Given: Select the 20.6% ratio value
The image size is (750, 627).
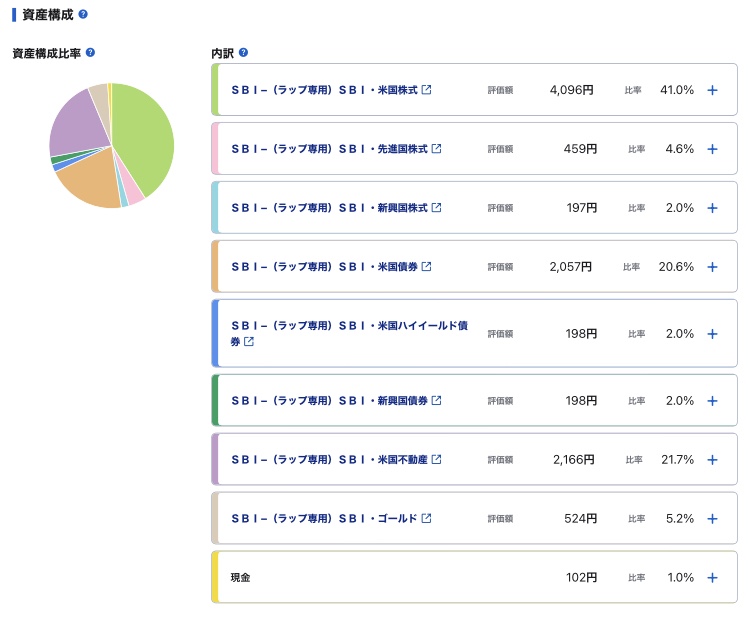Looking at the screenshot, I should [676, 266].
